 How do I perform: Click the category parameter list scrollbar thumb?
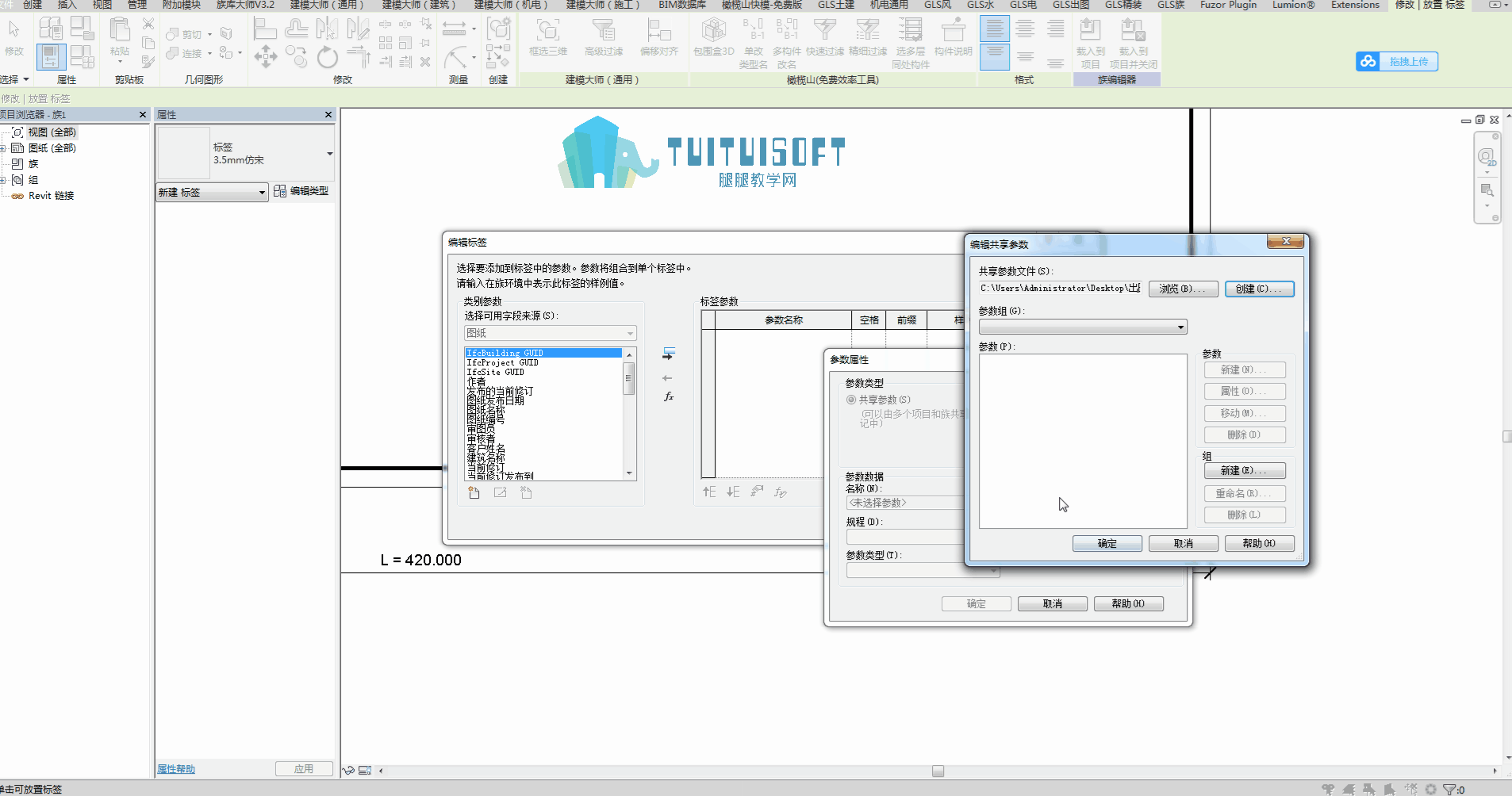629,378
